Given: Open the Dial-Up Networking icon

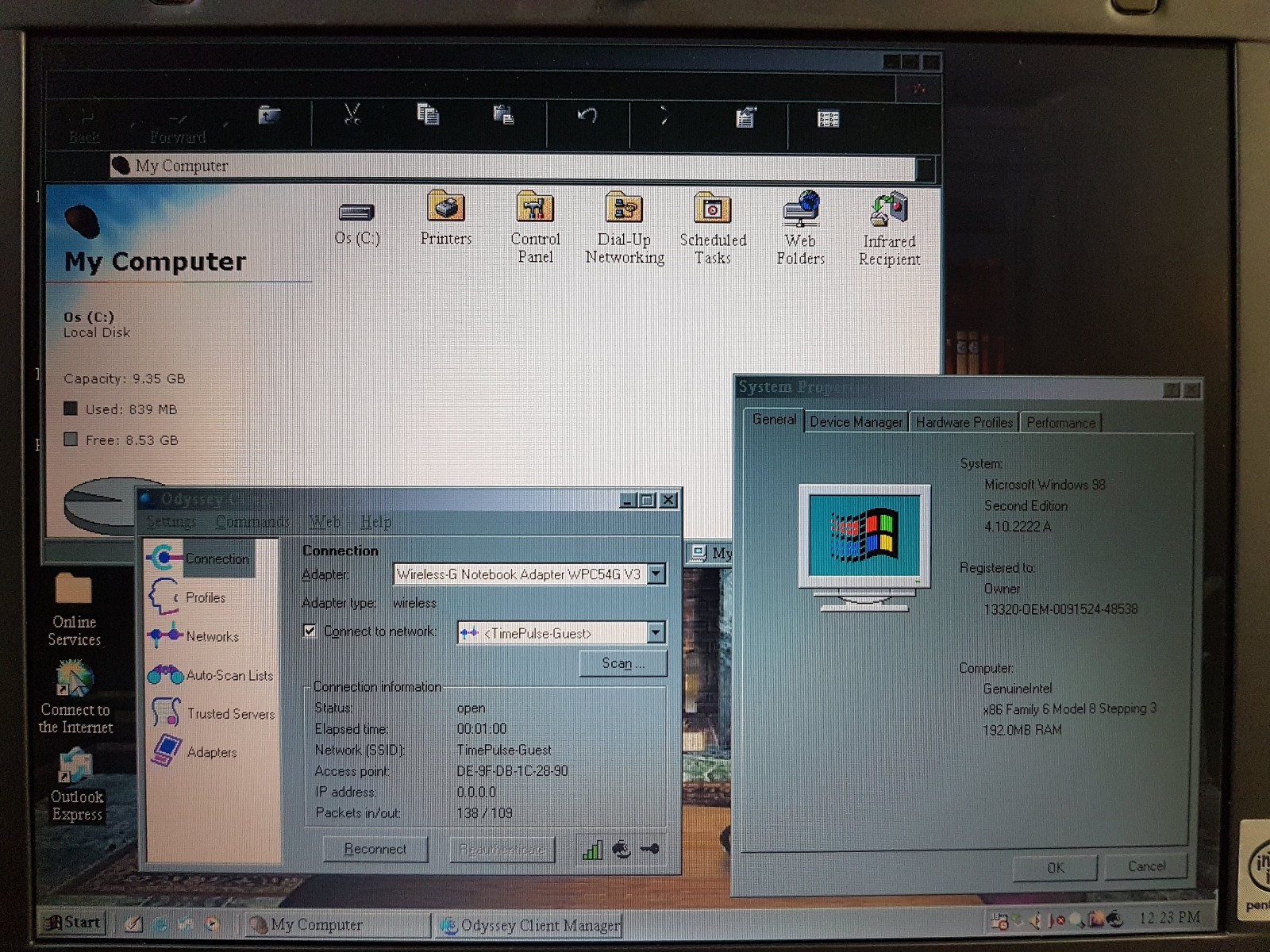Looking at the screenshot, I should click(625, 228).
